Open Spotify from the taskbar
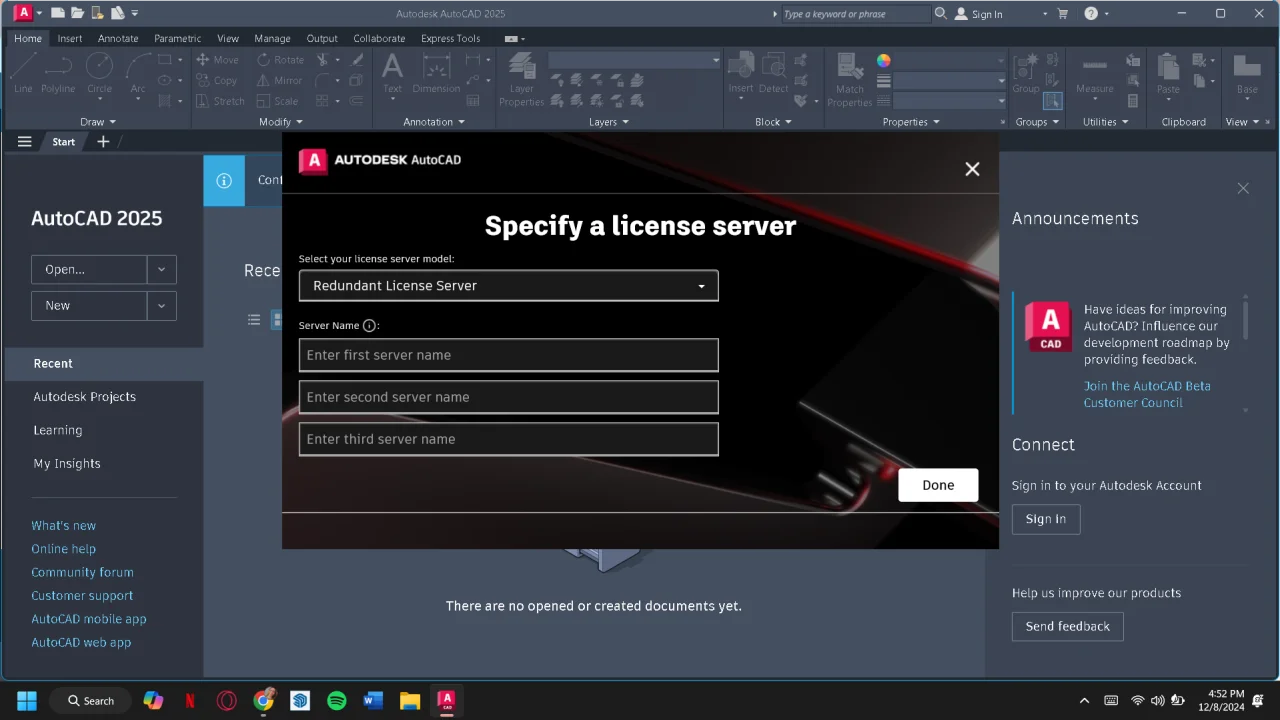Screen dimensions: 1280x720 pyautogui.click(x=337, y=701)
